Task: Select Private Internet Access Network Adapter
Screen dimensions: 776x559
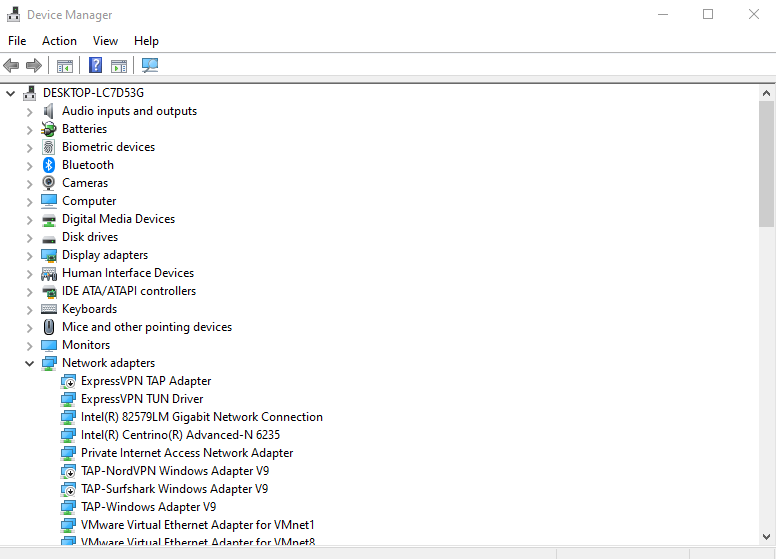Action: 187,453
